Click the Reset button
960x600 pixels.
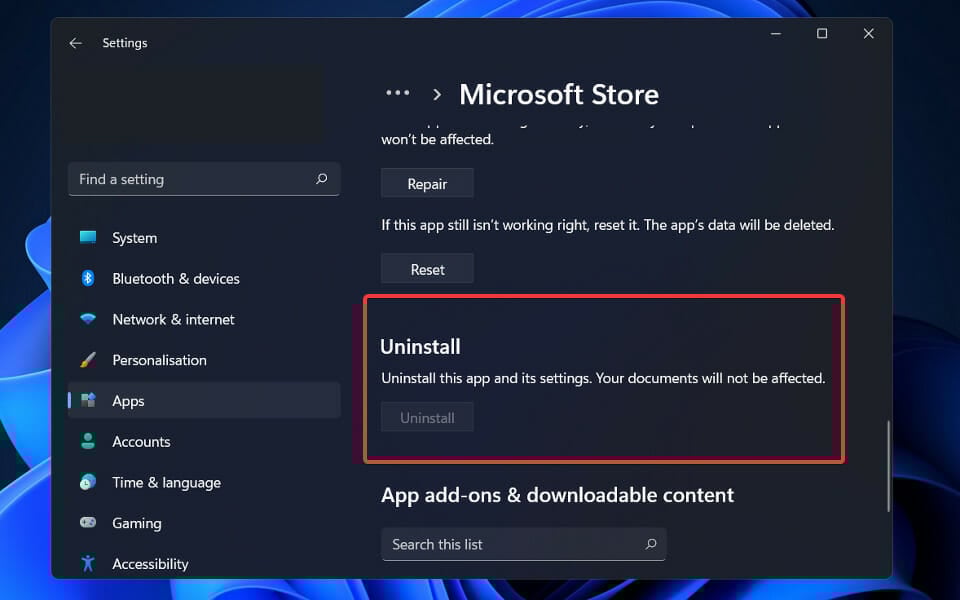pyautogui.click(x=427, y=269)
